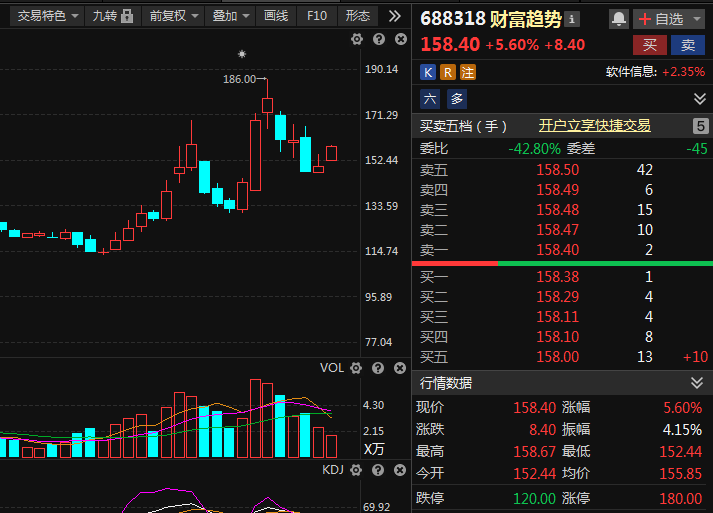Click the stock info 'i' icon

pos(572,20)
